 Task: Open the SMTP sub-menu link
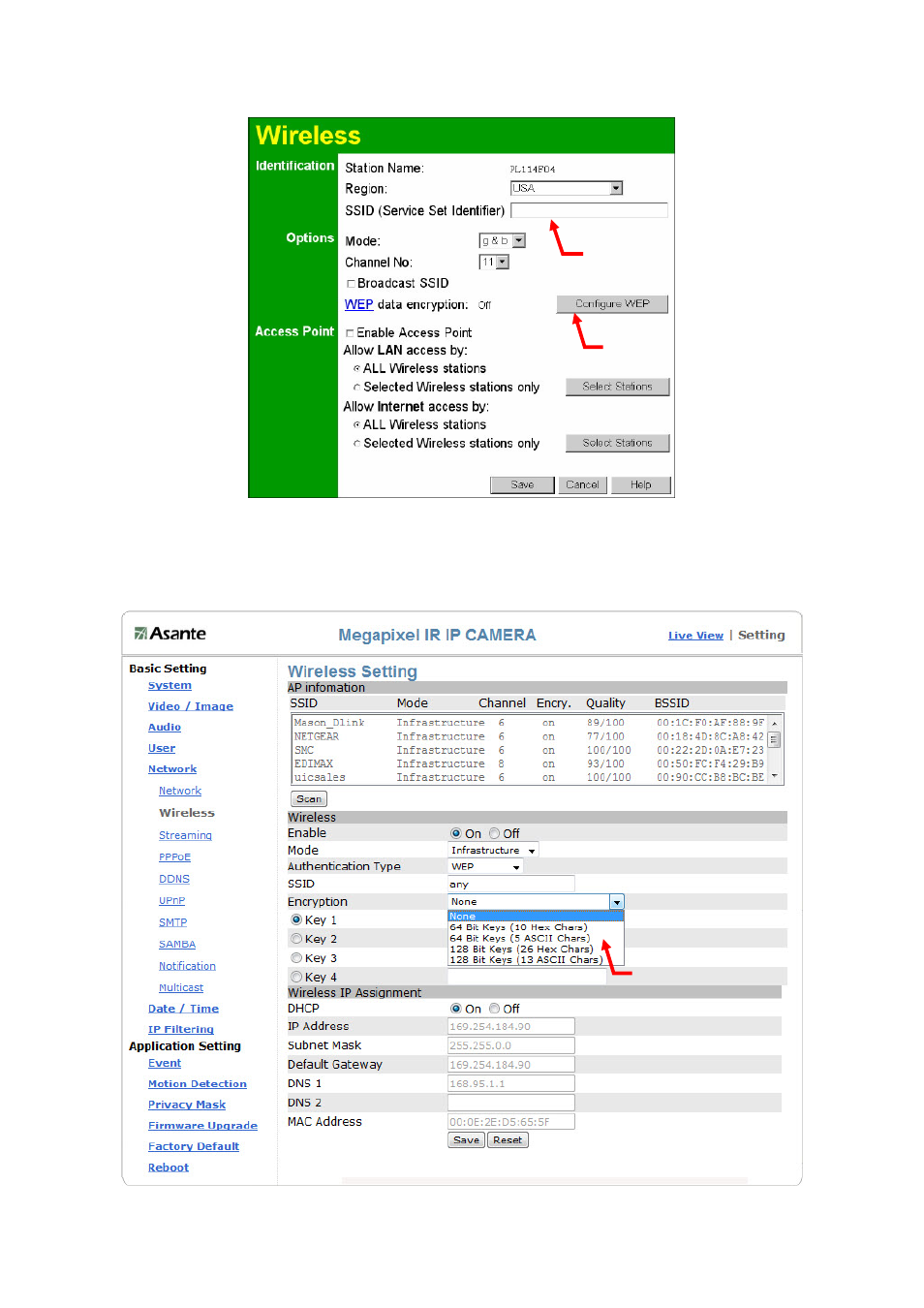tap(172, 923)
